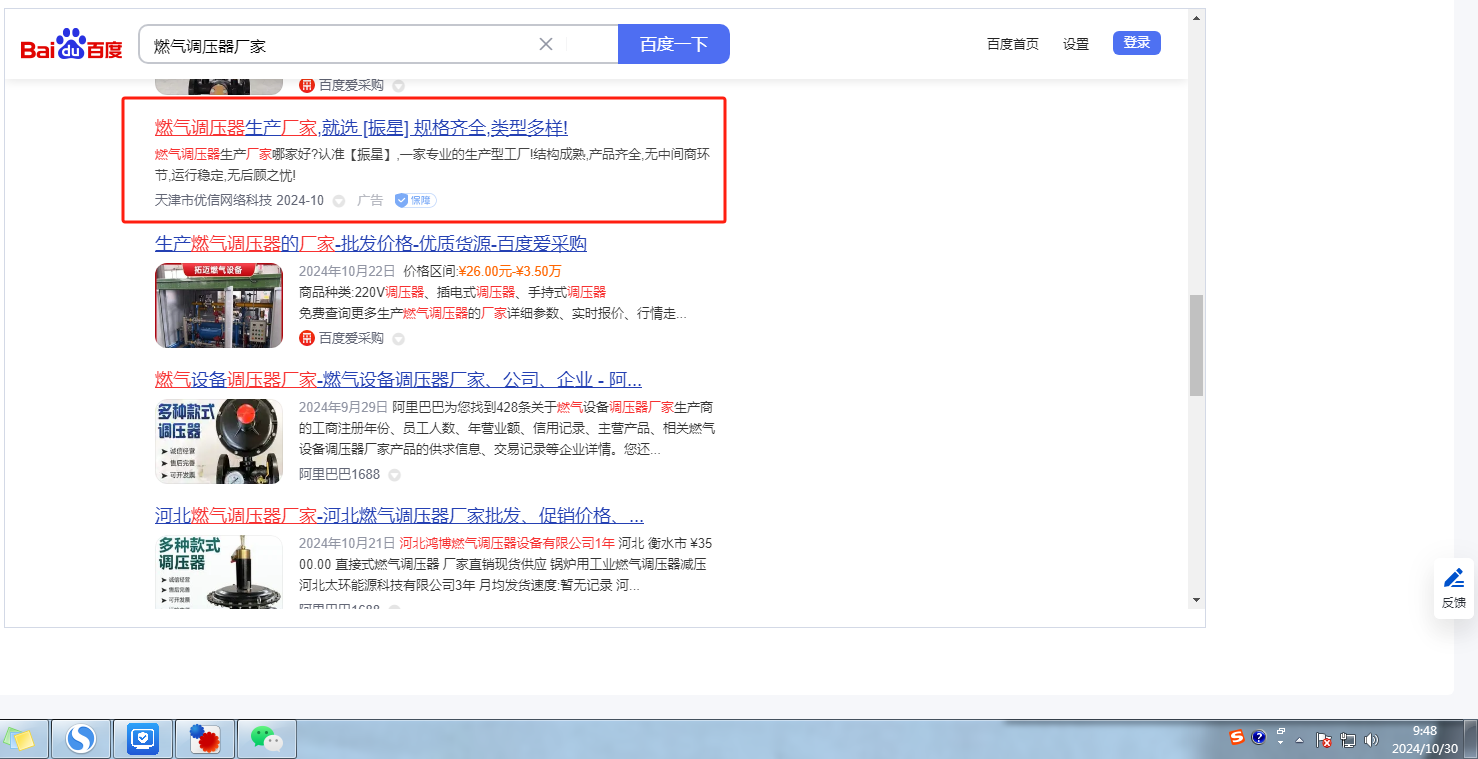Open 设置 in the top navigation

click(1076, 44)
